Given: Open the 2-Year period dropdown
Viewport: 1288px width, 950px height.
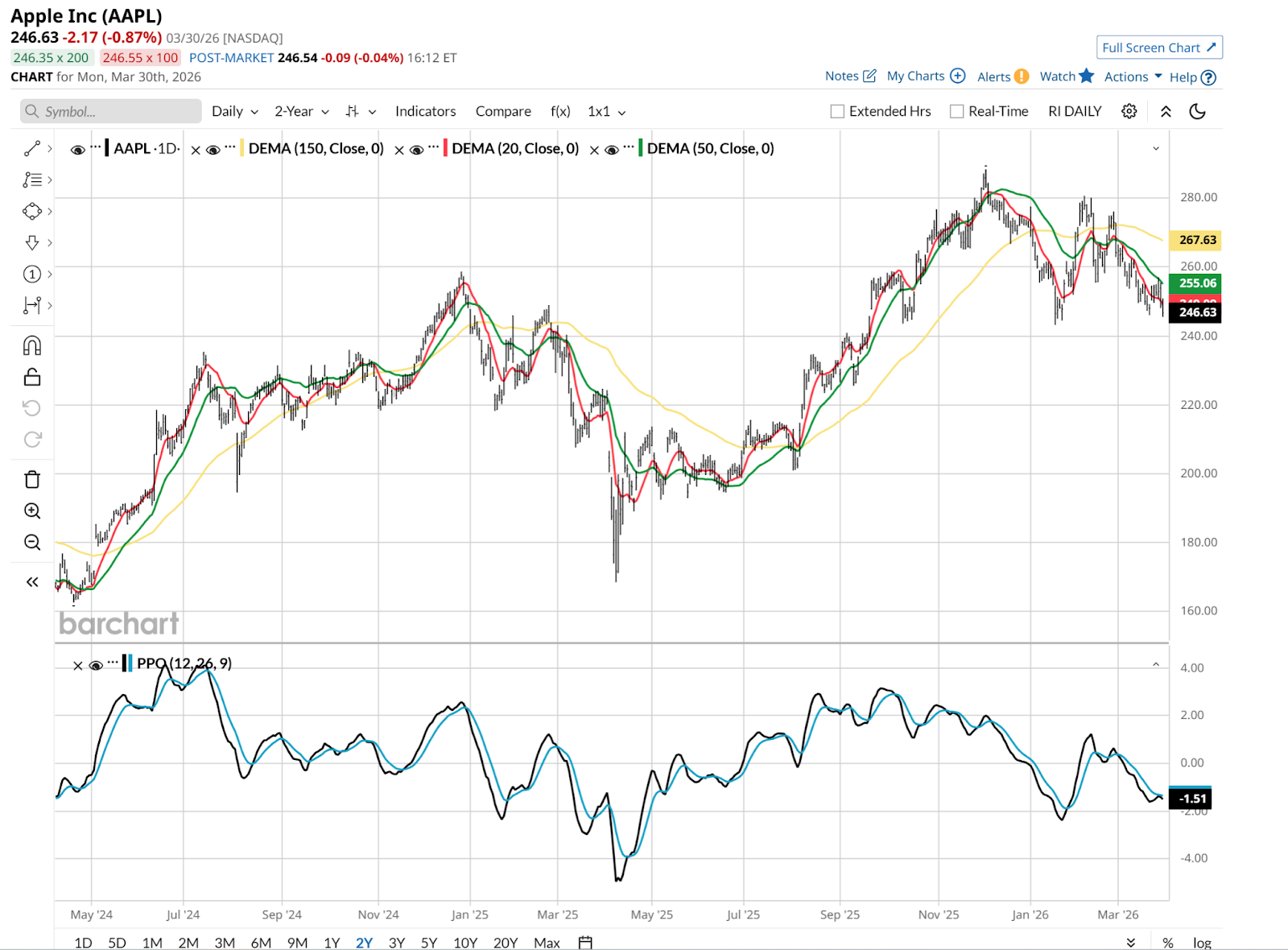Looking at the screenshot, I should point(301,111).
